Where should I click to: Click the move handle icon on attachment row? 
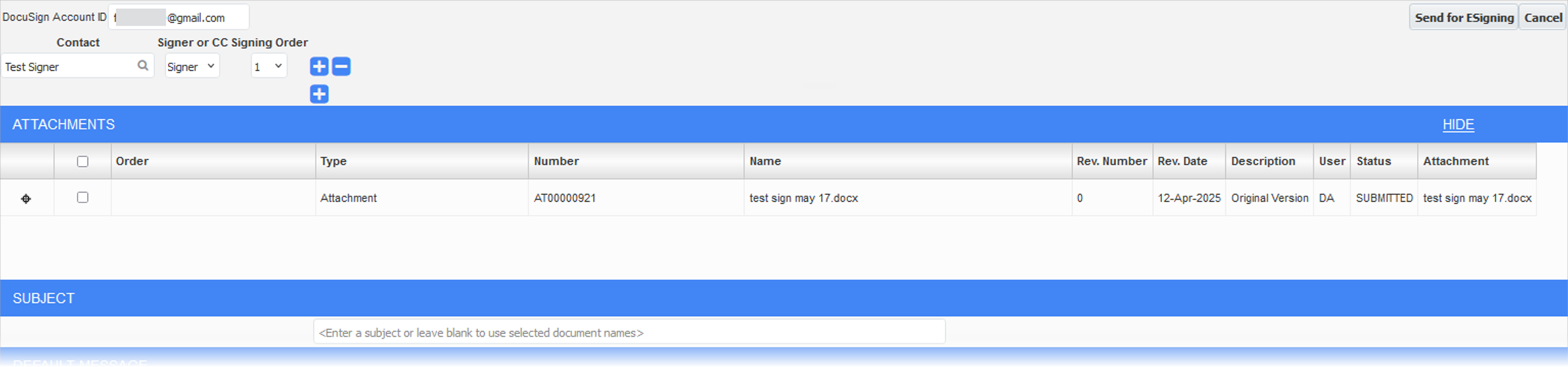(26, 198)
